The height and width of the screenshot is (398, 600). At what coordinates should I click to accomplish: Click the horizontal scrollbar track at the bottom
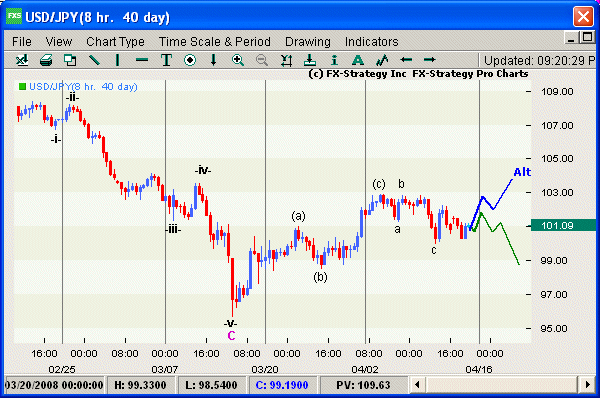[x=502, y=384]
